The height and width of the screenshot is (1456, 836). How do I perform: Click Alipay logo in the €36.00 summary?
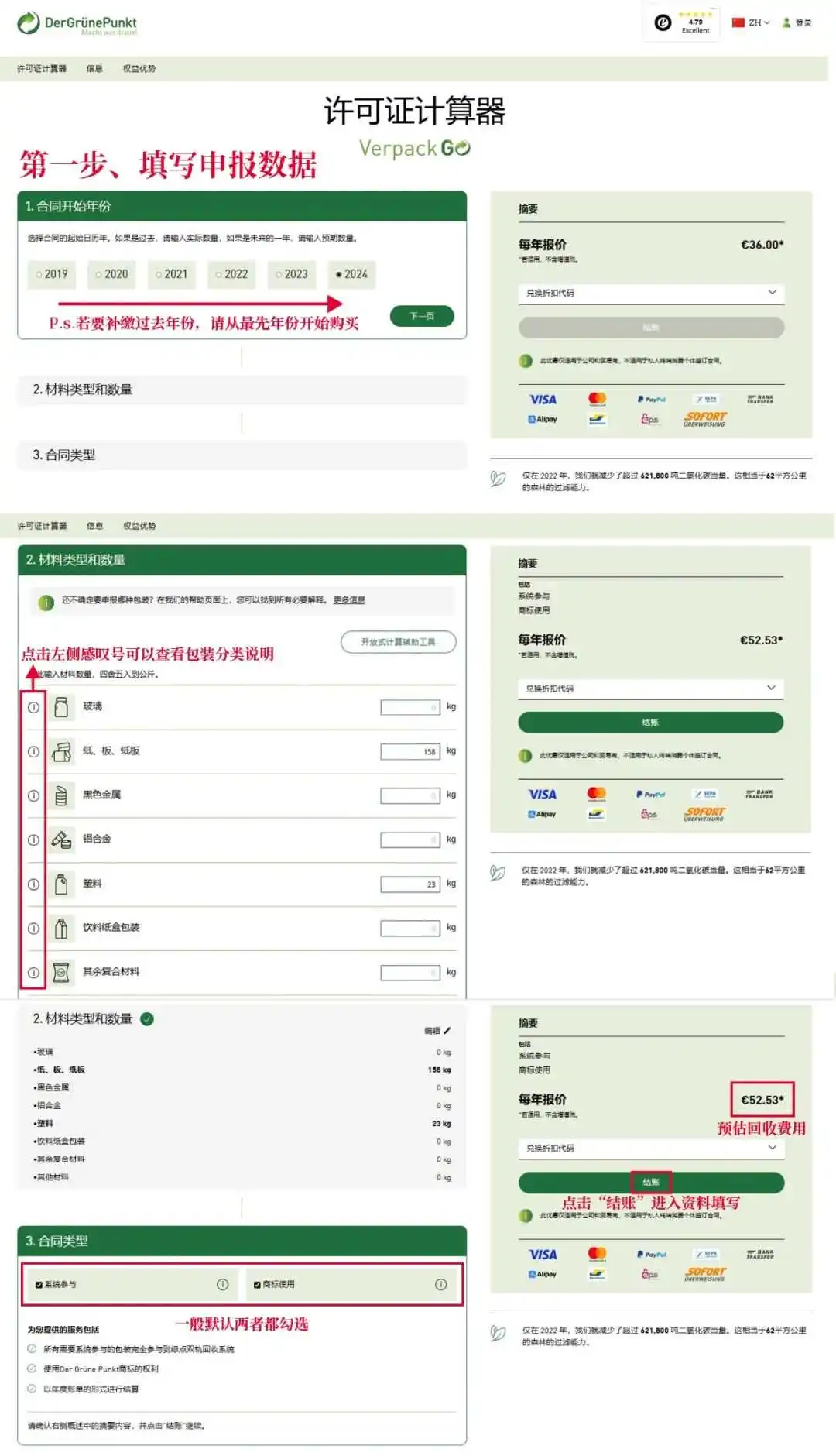point(542,419)
